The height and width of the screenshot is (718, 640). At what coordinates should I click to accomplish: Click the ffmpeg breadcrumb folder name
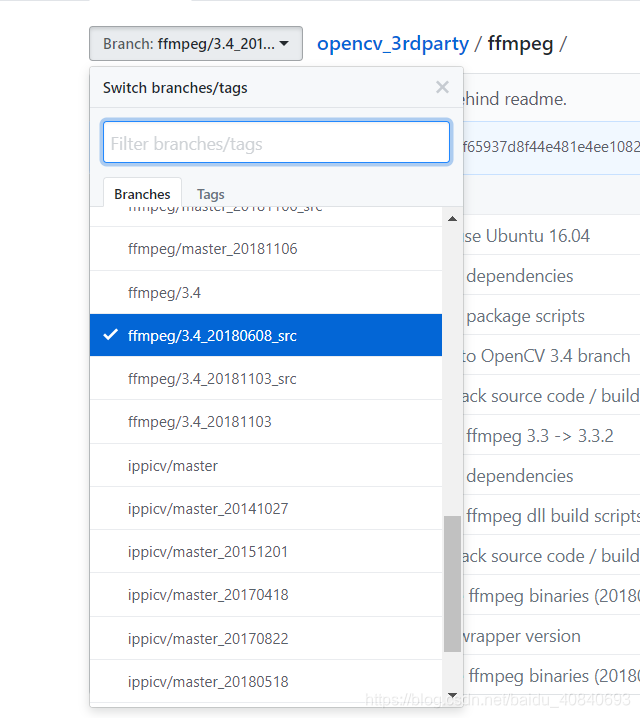tap(520, 44)
